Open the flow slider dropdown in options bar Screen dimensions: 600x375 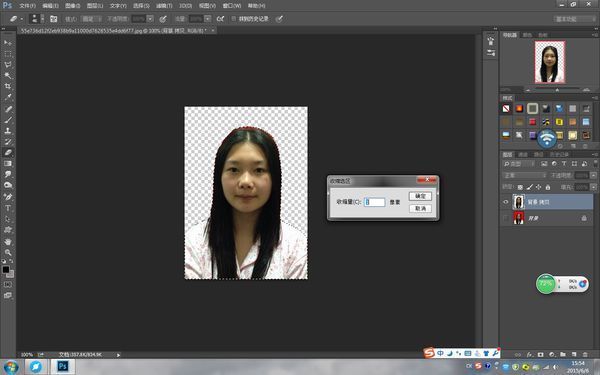point(207,19)
